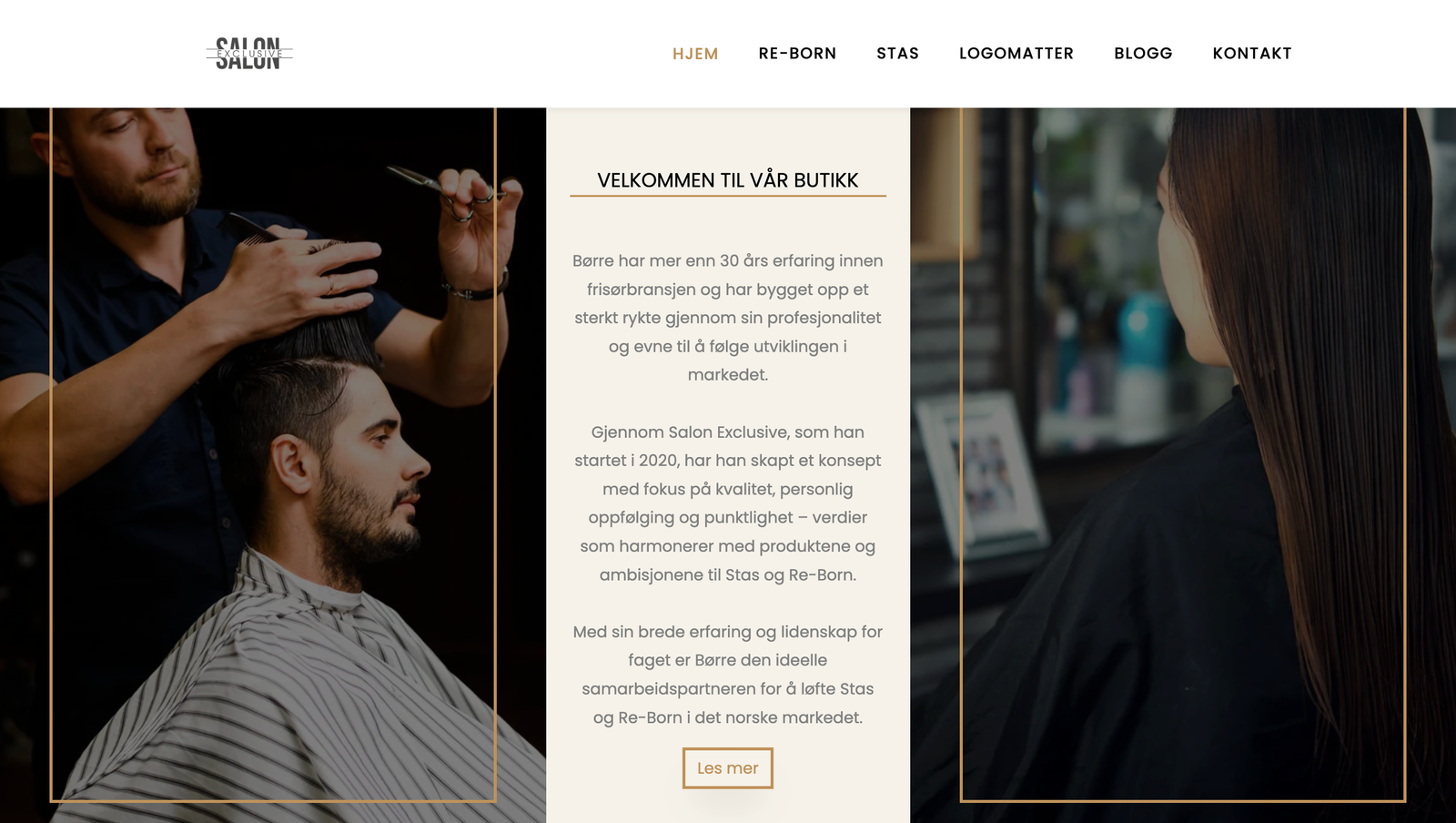Click the paragraph about Børre's 30 års erfaring

pos(728,318)
